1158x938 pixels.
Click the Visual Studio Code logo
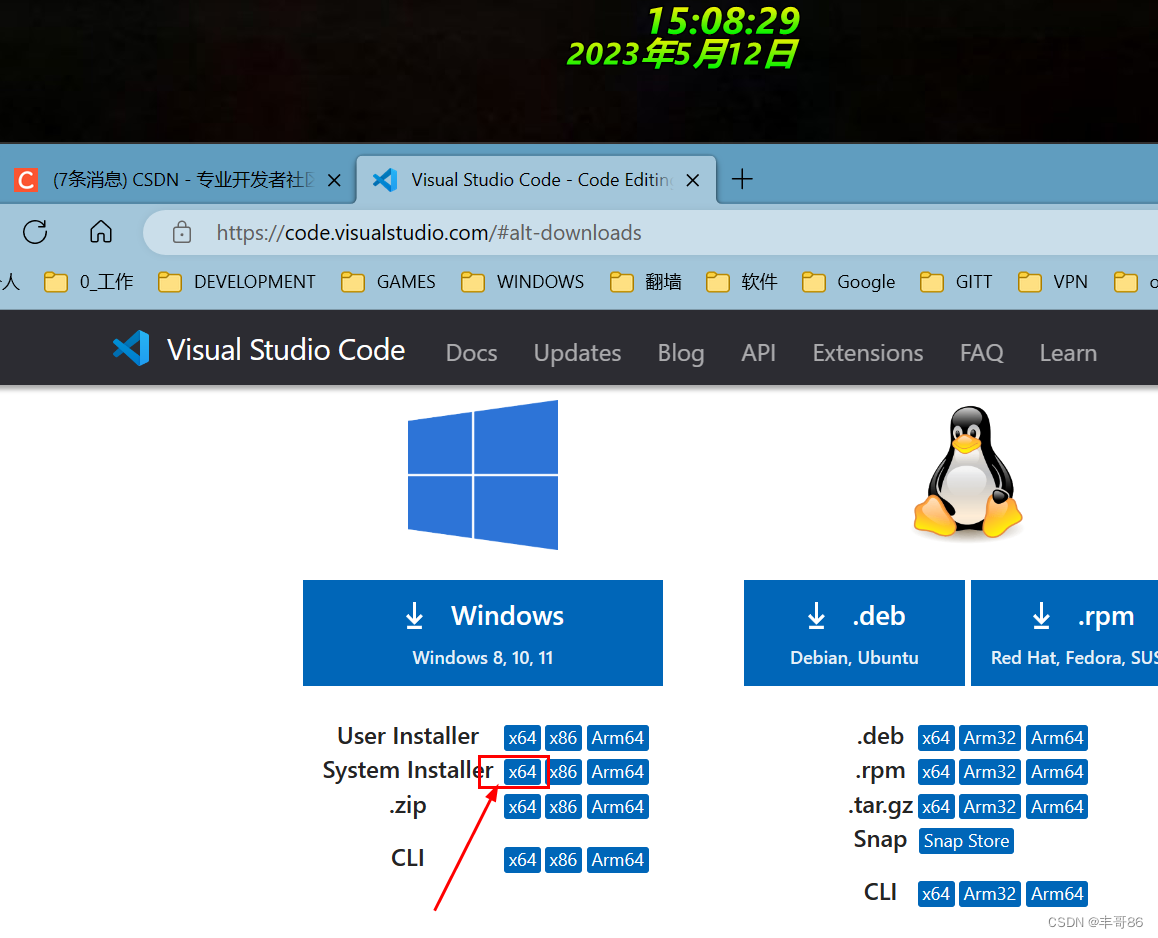[131, 348]
